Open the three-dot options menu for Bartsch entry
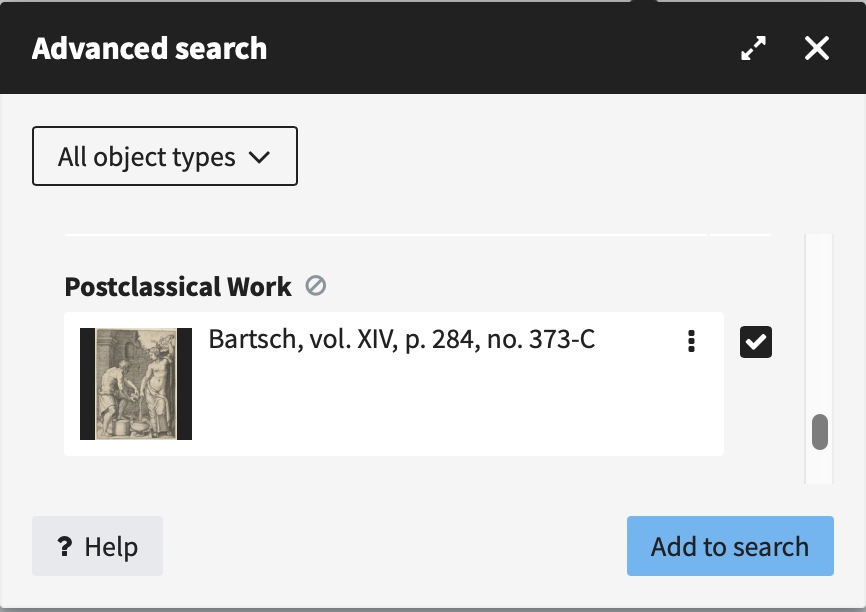Image resolution: width=866 pixels, height=612 pixels. coord(691,342)
